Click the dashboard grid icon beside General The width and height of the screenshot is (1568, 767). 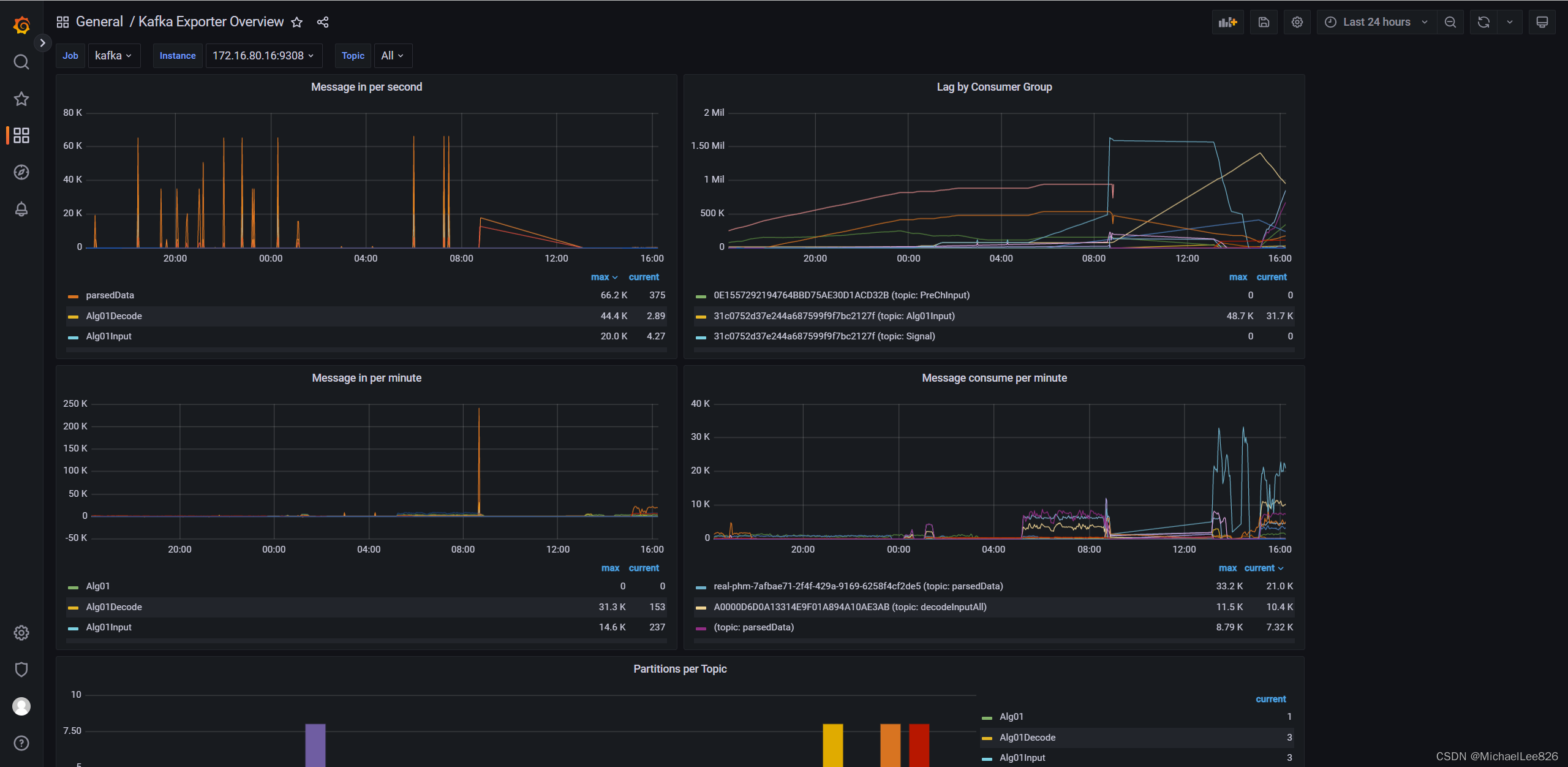point(62,22)
